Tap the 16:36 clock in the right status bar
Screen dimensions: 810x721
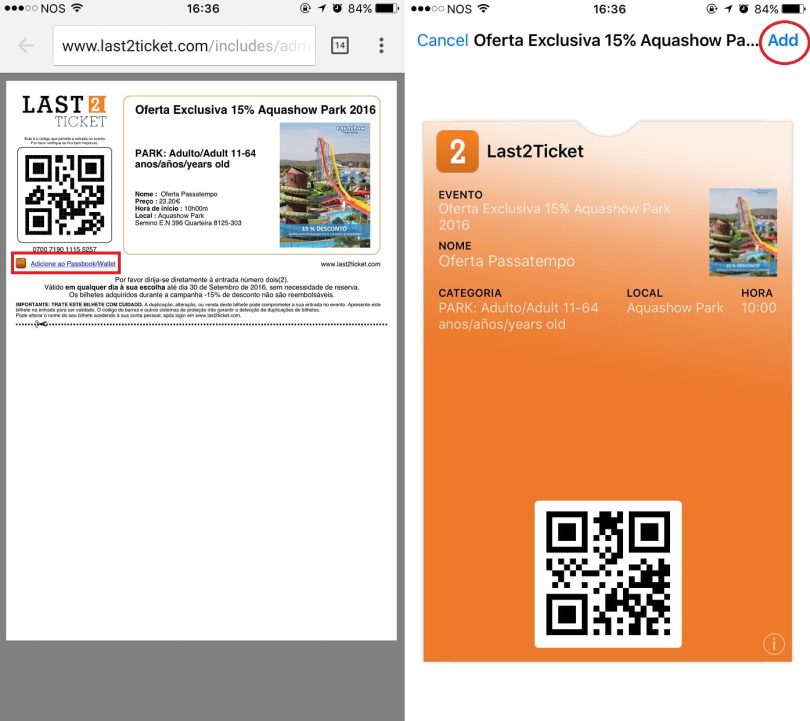pyautogui.click(x=609, y=9)
